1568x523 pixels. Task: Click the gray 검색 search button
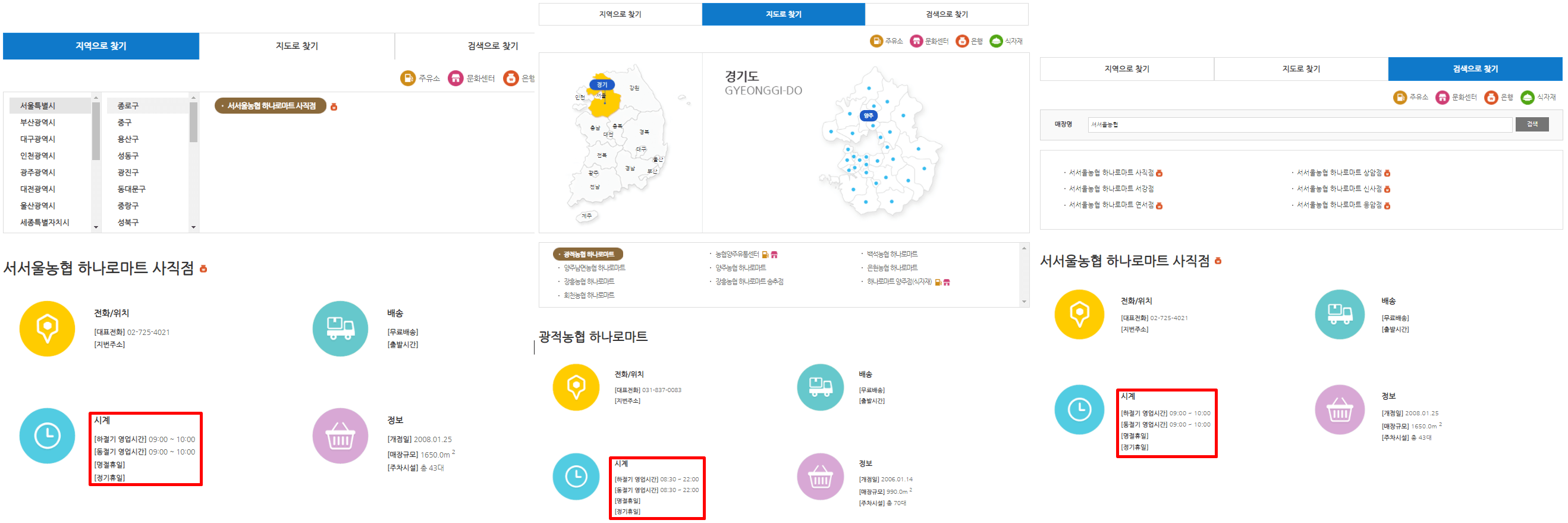point(1532,125)
